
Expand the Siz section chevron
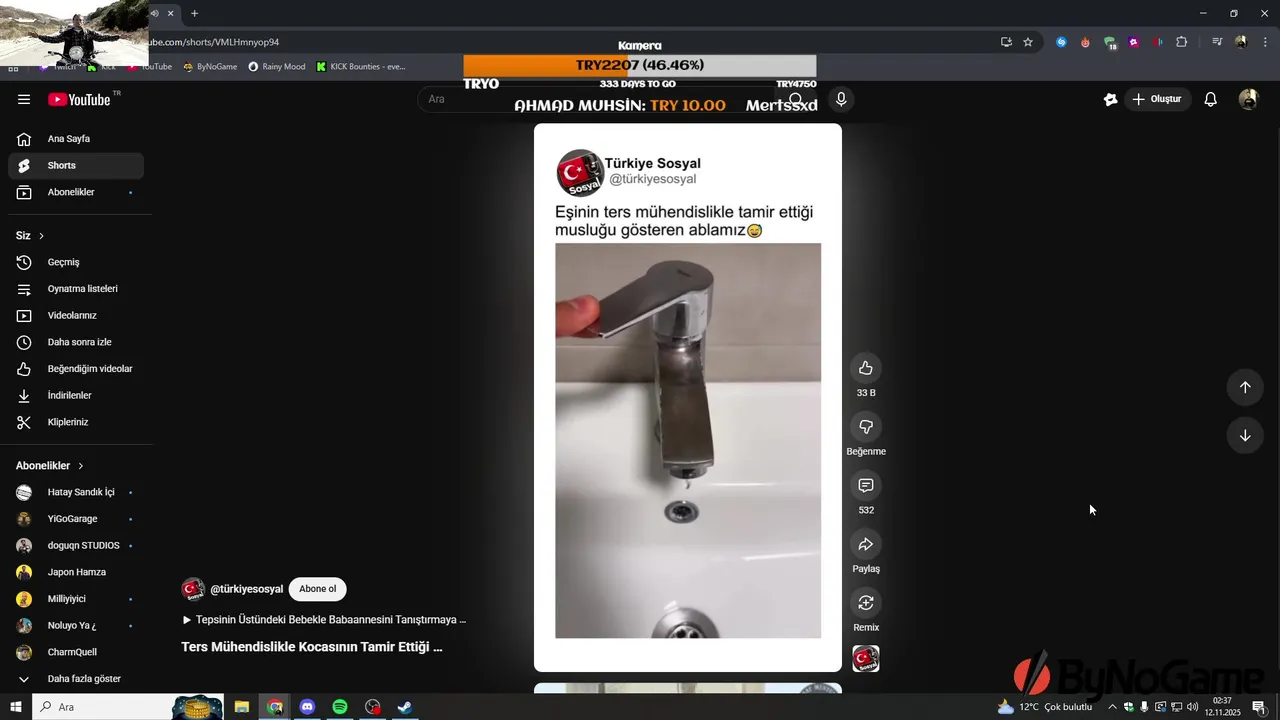click(41, 236)
